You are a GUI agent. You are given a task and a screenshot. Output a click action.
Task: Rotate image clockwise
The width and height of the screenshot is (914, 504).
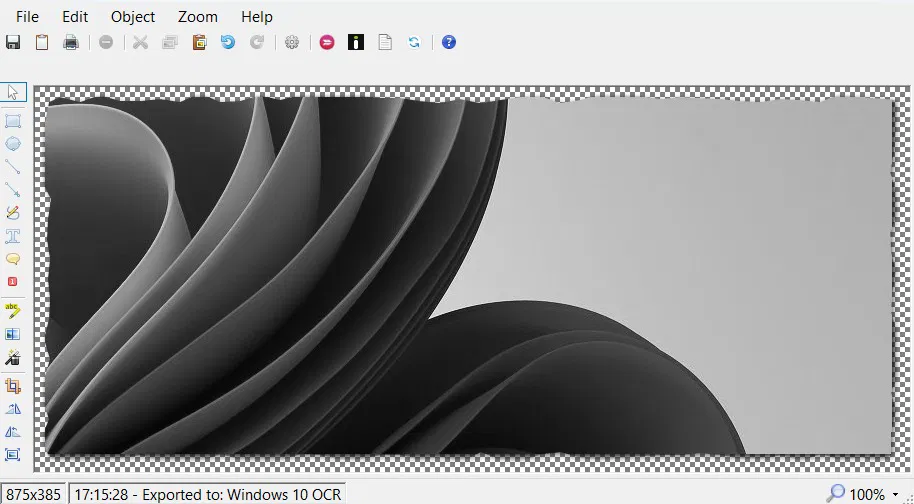(x=13, y=409)
